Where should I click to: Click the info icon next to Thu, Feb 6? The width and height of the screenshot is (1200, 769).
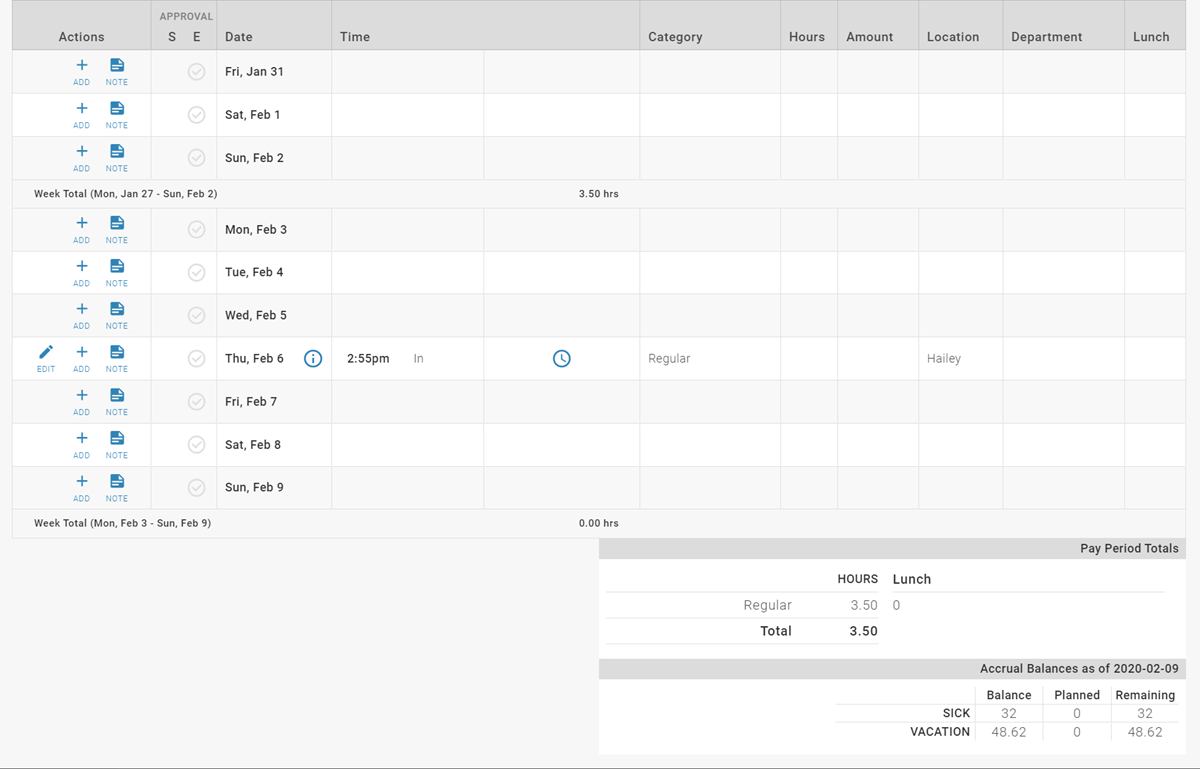(x=313, y=358)
